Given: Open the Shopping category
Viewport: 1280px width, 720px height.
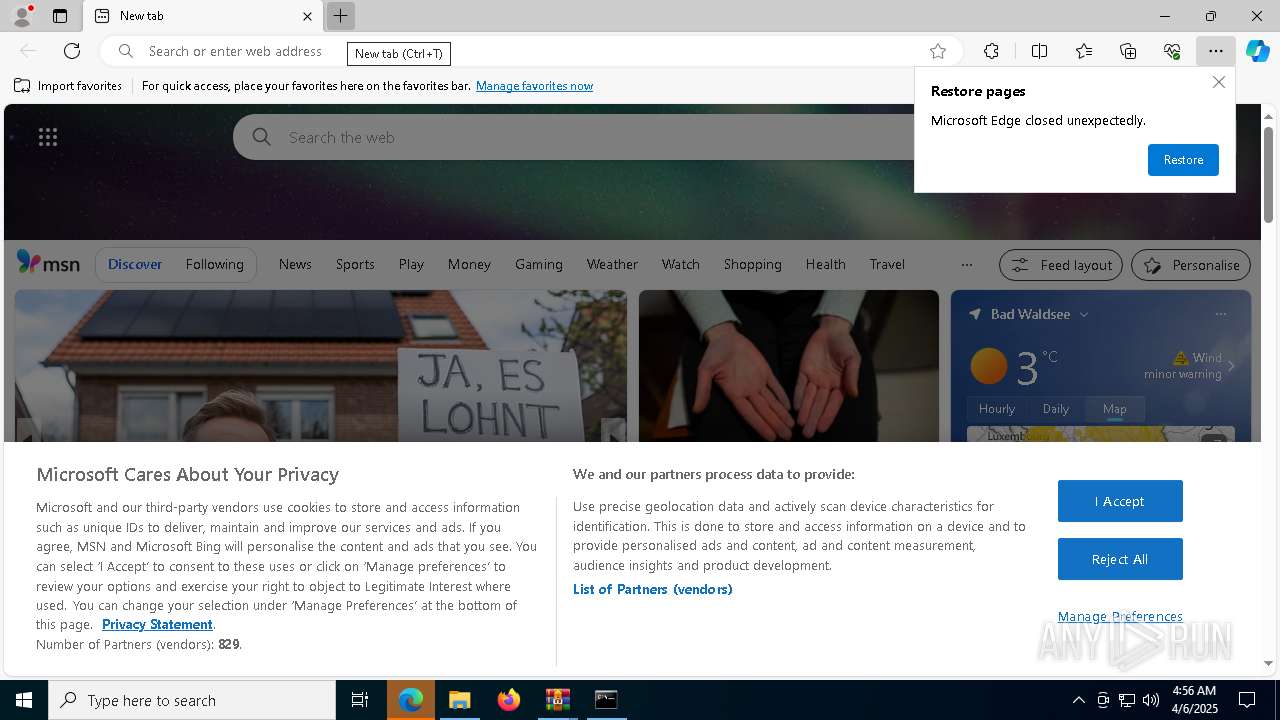Looking at the screenshot, I should 753,264.
